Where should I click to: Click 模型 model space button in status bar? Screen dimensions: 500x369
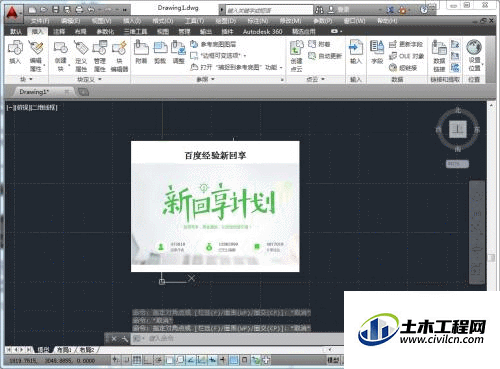coord(333,360)
